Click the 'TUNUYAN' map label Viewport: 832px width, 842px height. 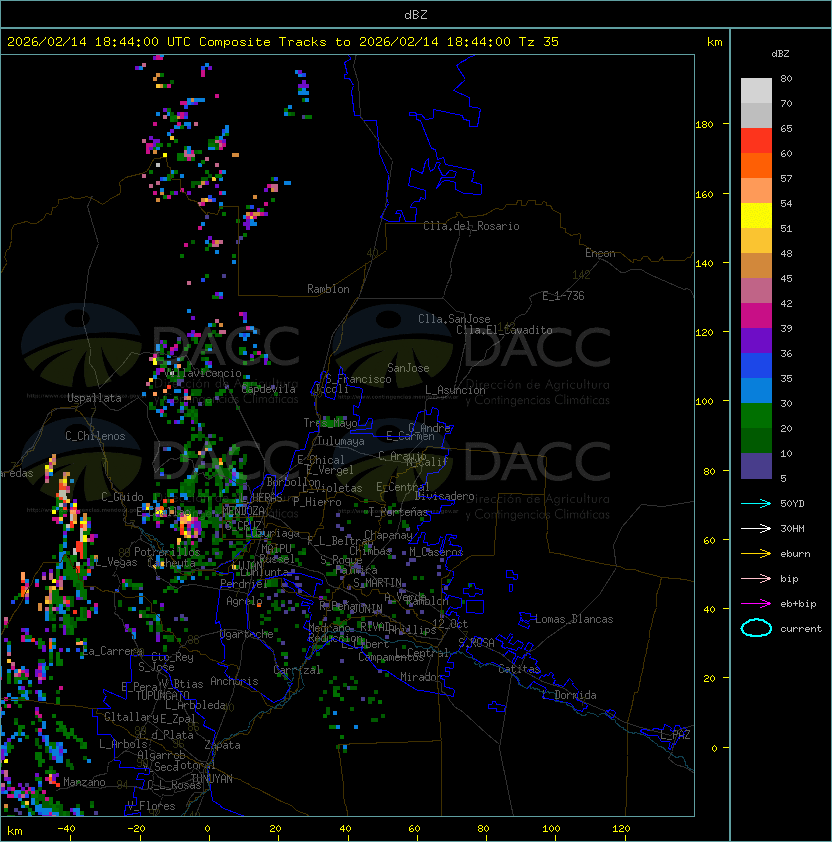tap(212, 778)
